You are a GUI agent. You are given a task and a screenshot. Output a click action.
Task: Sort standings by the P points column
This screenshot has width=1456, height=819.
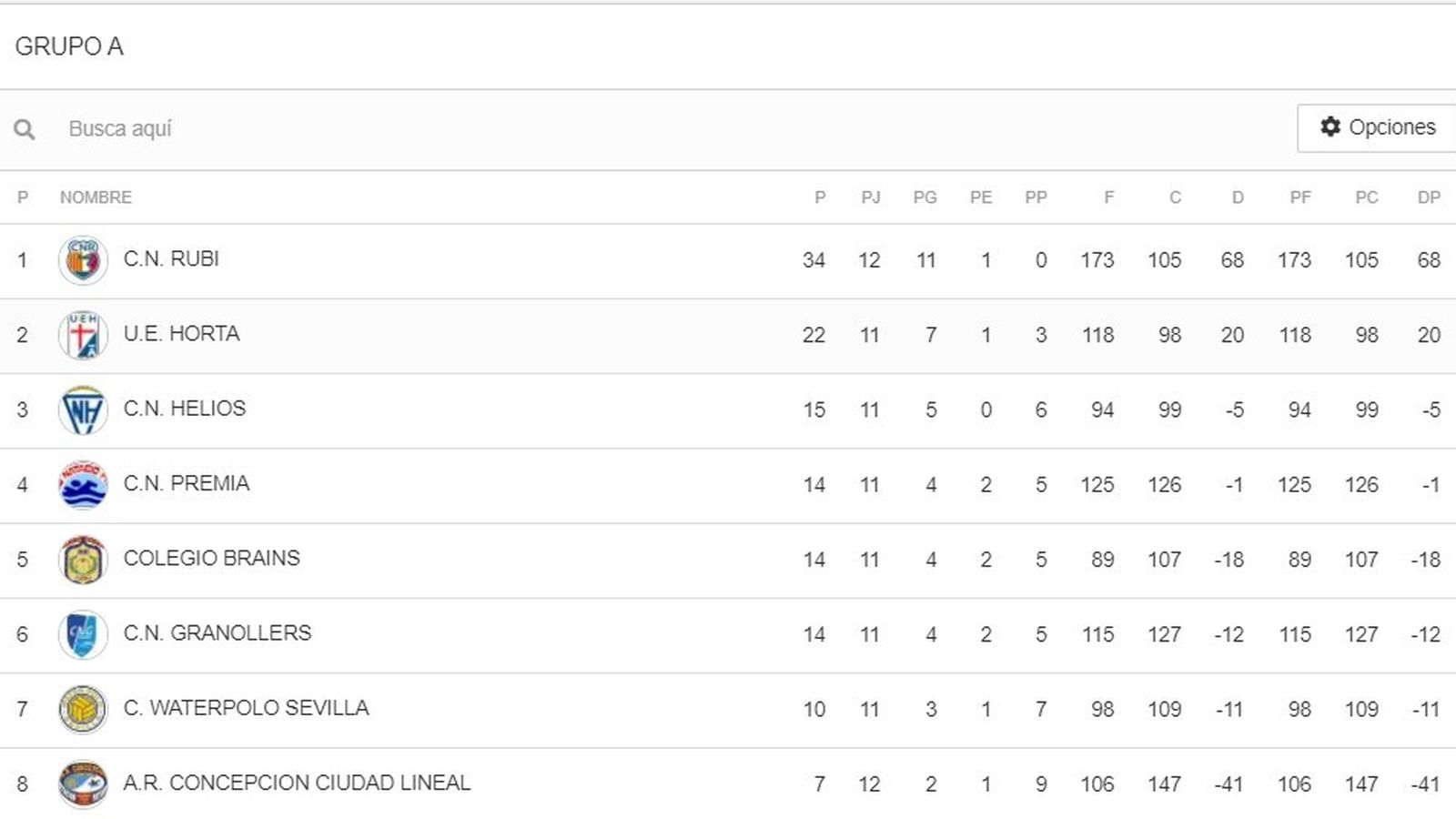pyautogui.click(x=817, y=197)
